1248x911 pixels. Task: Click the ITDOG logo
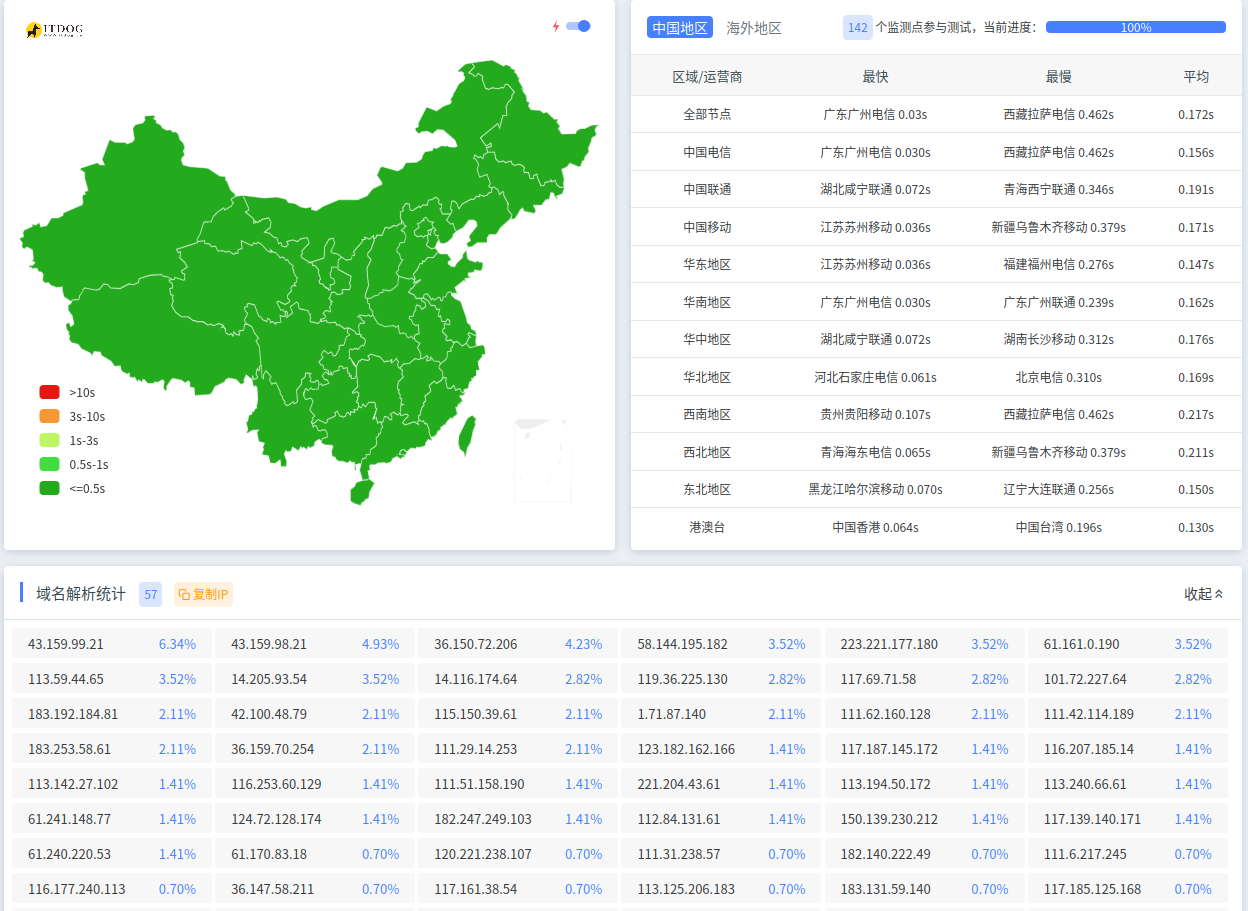pos(54,30)
